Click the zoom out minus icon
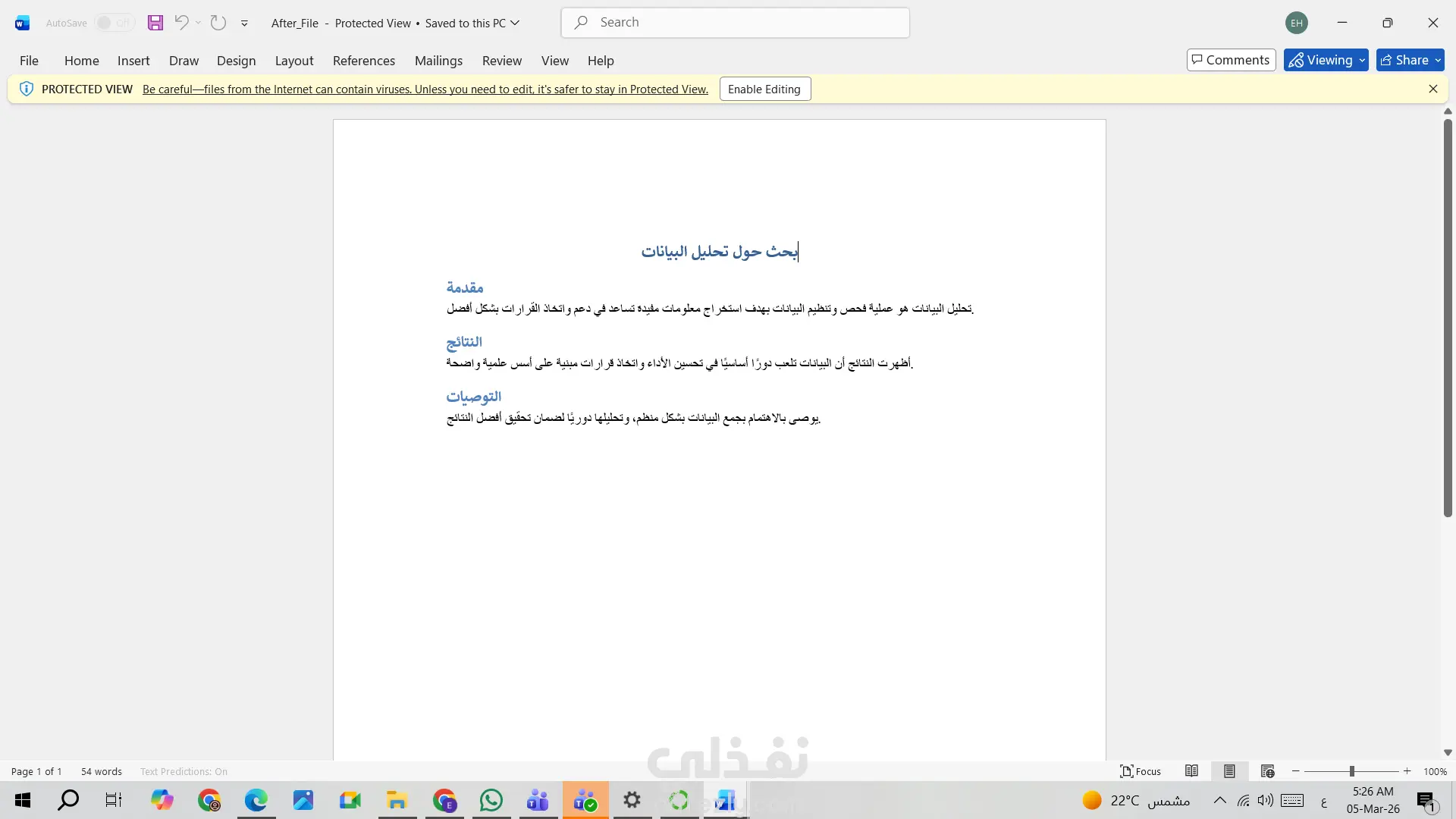Screen dimensions: 1456x819 (x=1296, y=771)
